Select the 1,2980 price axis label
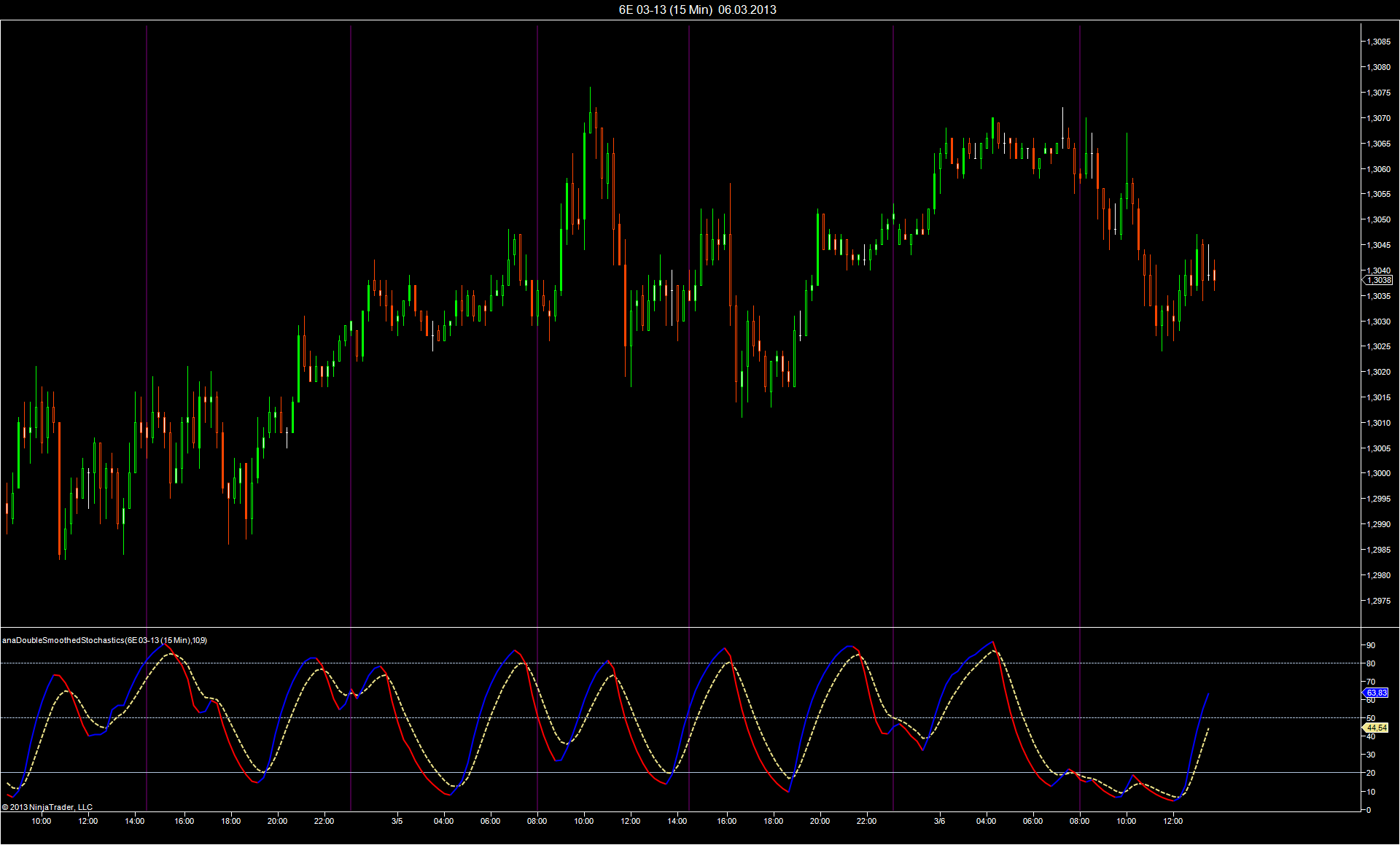Screen dimensions: 1400x845 click(x=1379, y=575)
